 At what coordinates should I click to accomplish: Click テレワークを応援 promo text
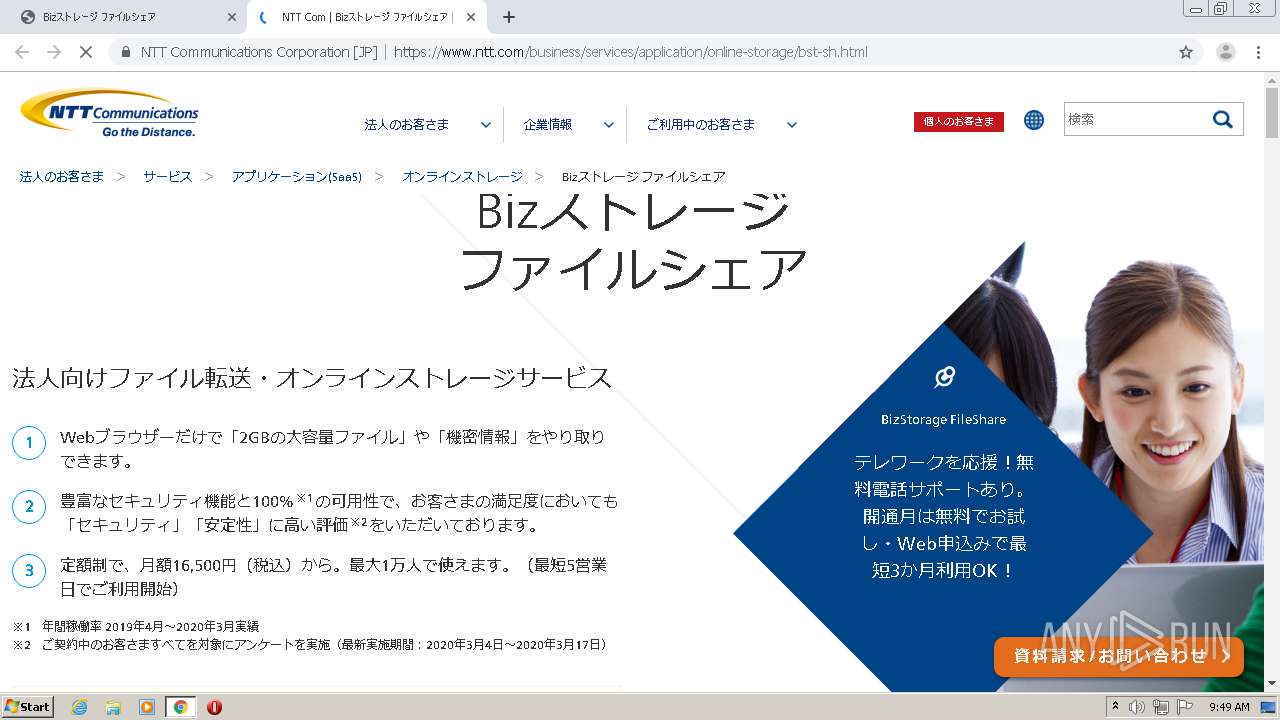[x=943, y=516]
